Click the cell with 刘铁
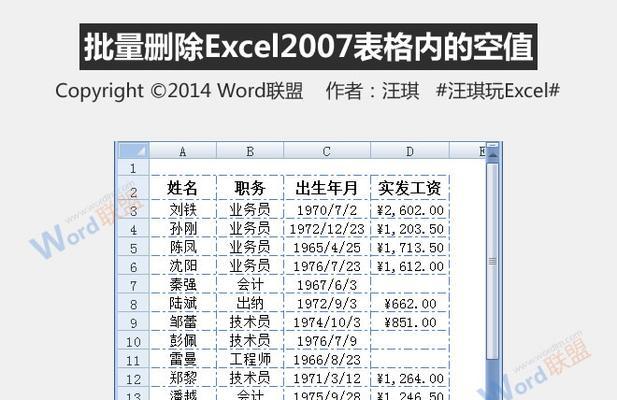 pos(183,210)
